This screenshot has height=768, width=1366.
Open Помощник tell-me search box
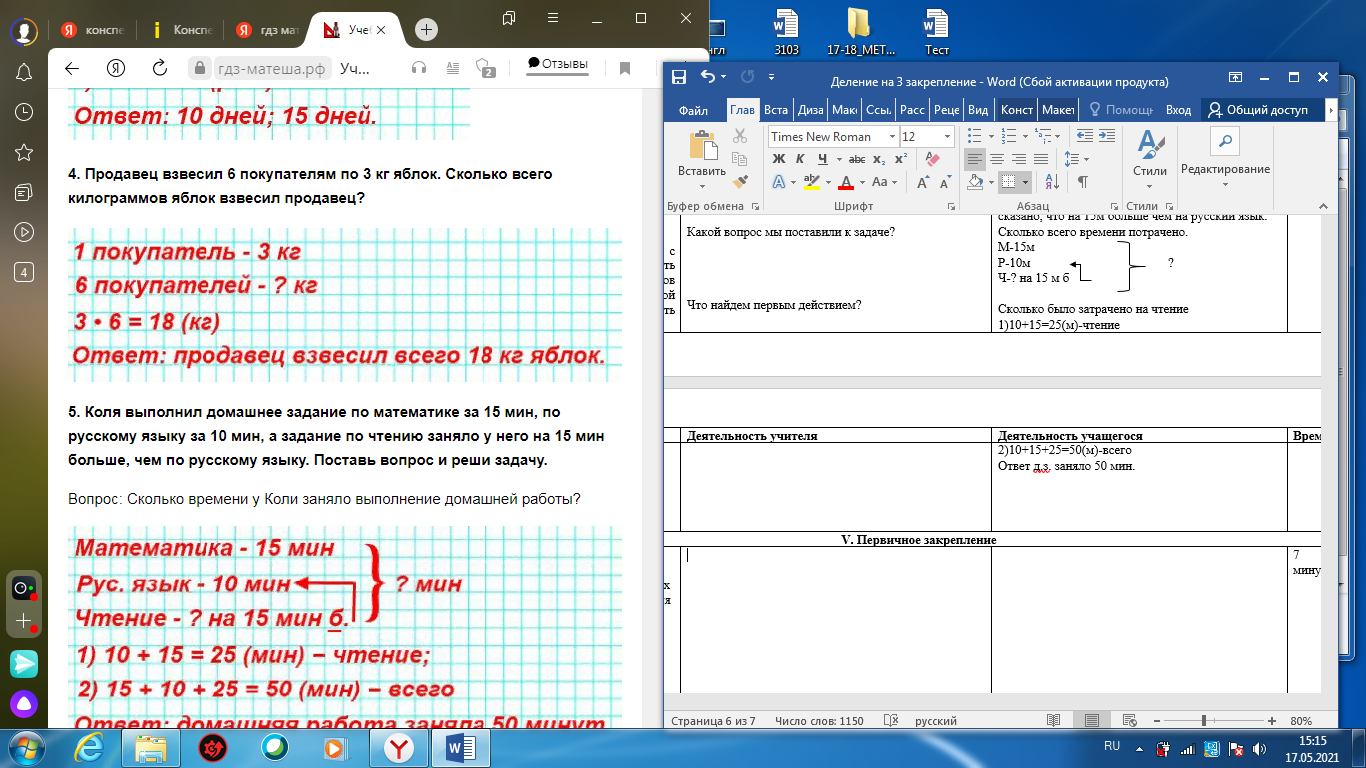tap(1121, 110)
